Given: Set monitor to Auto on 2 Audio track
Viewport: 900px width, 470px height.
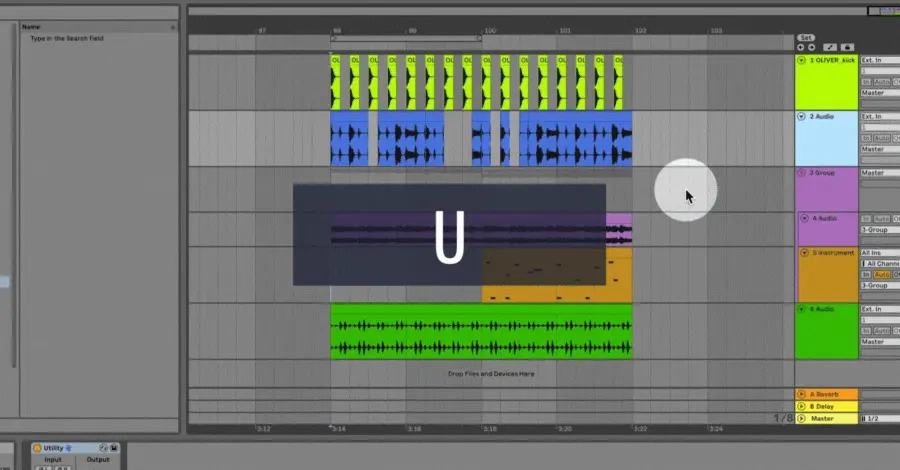Looking at the screenshot, I should pyautogui.click(x=882, y=138).
